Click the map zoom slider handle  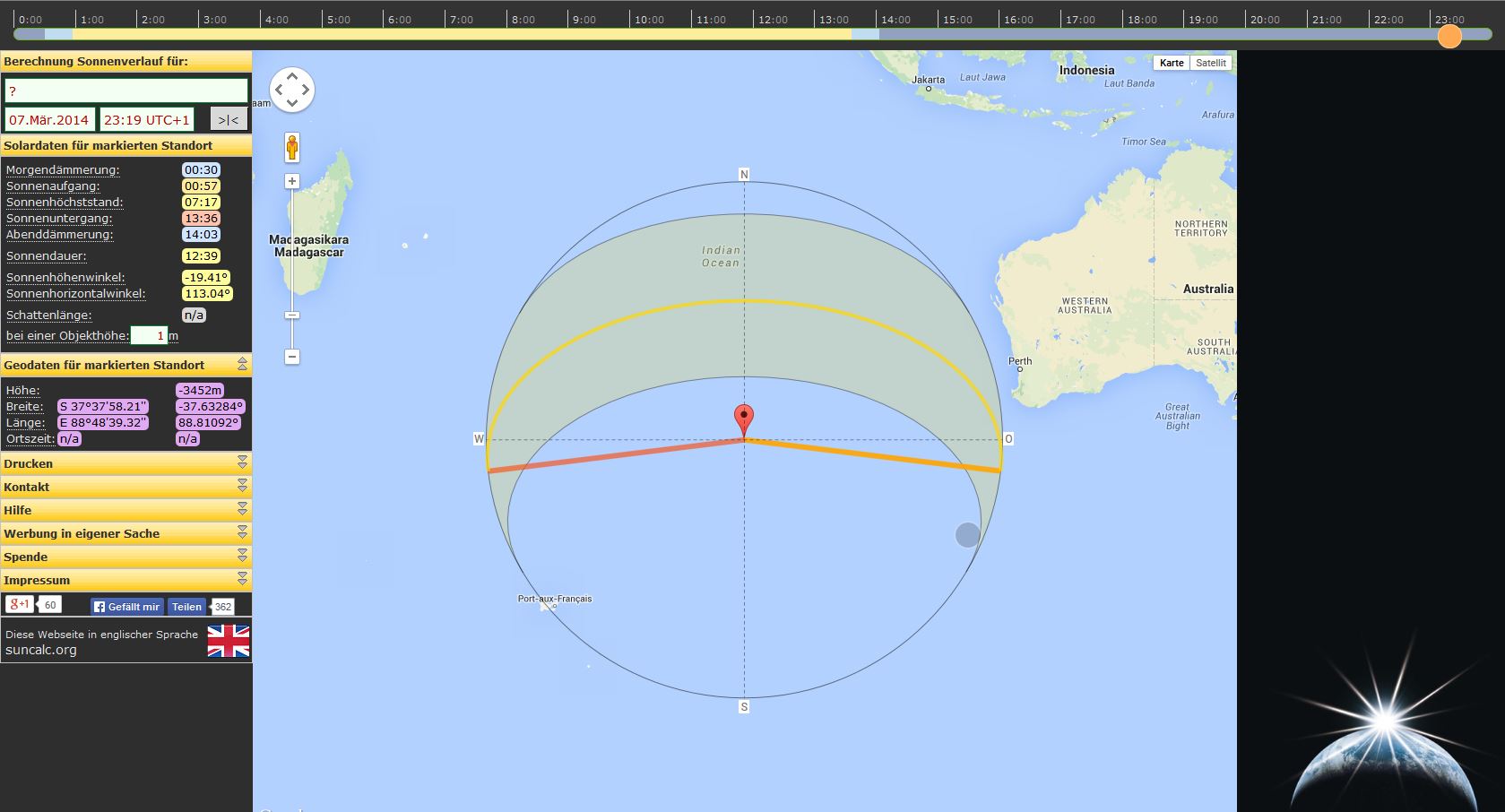pos(292,315)
